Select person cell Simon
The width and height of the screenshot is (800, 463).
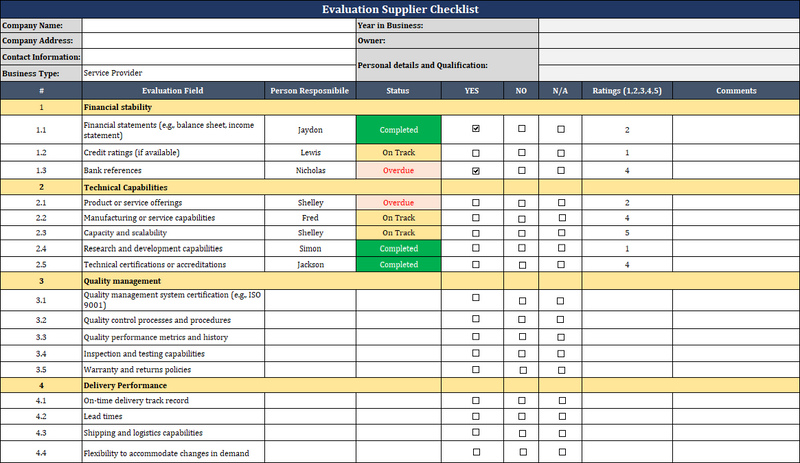(310, 249)
